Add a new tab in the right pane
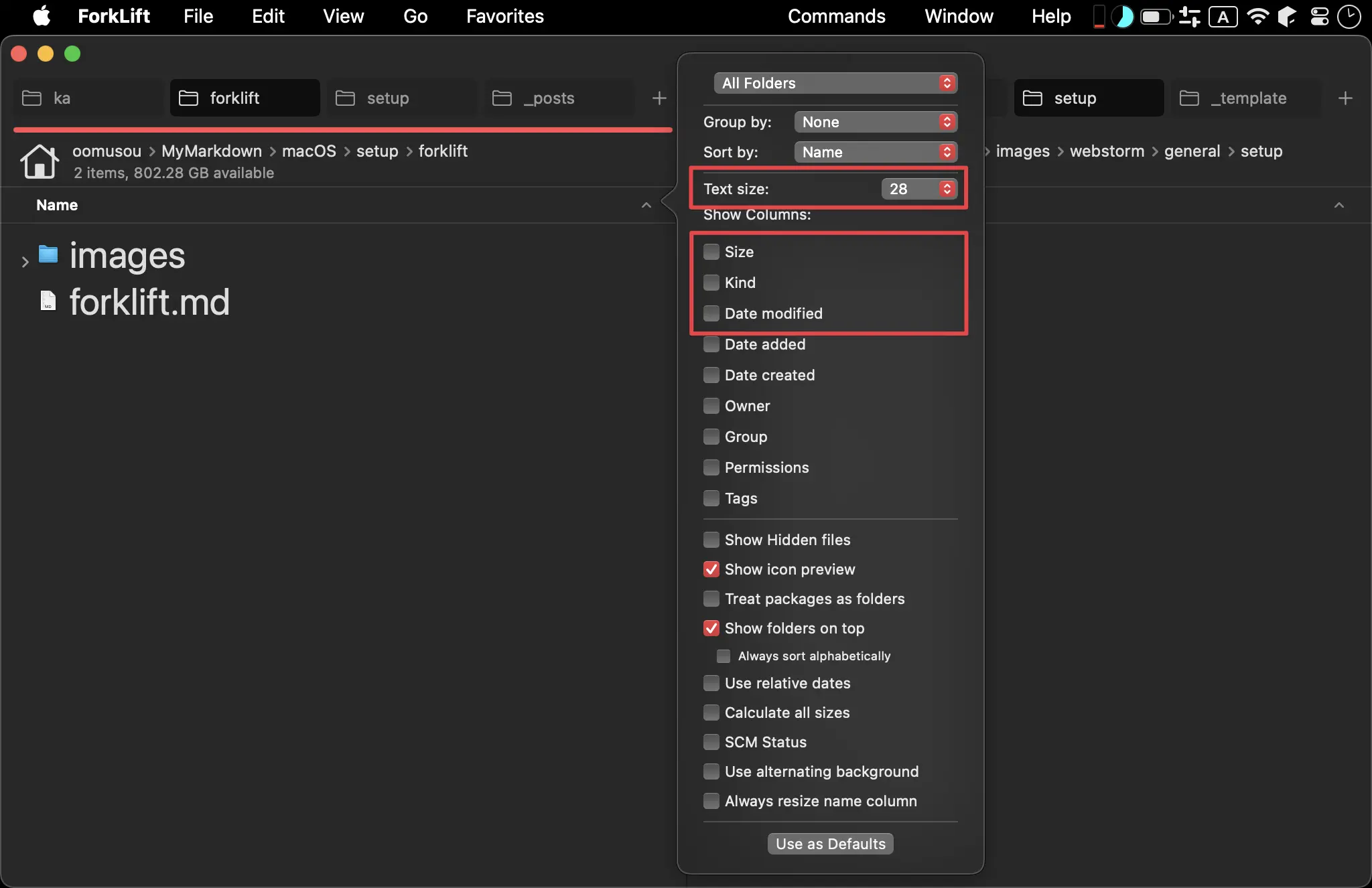This screenshot has height=888, width=1372. point(1345,98)
